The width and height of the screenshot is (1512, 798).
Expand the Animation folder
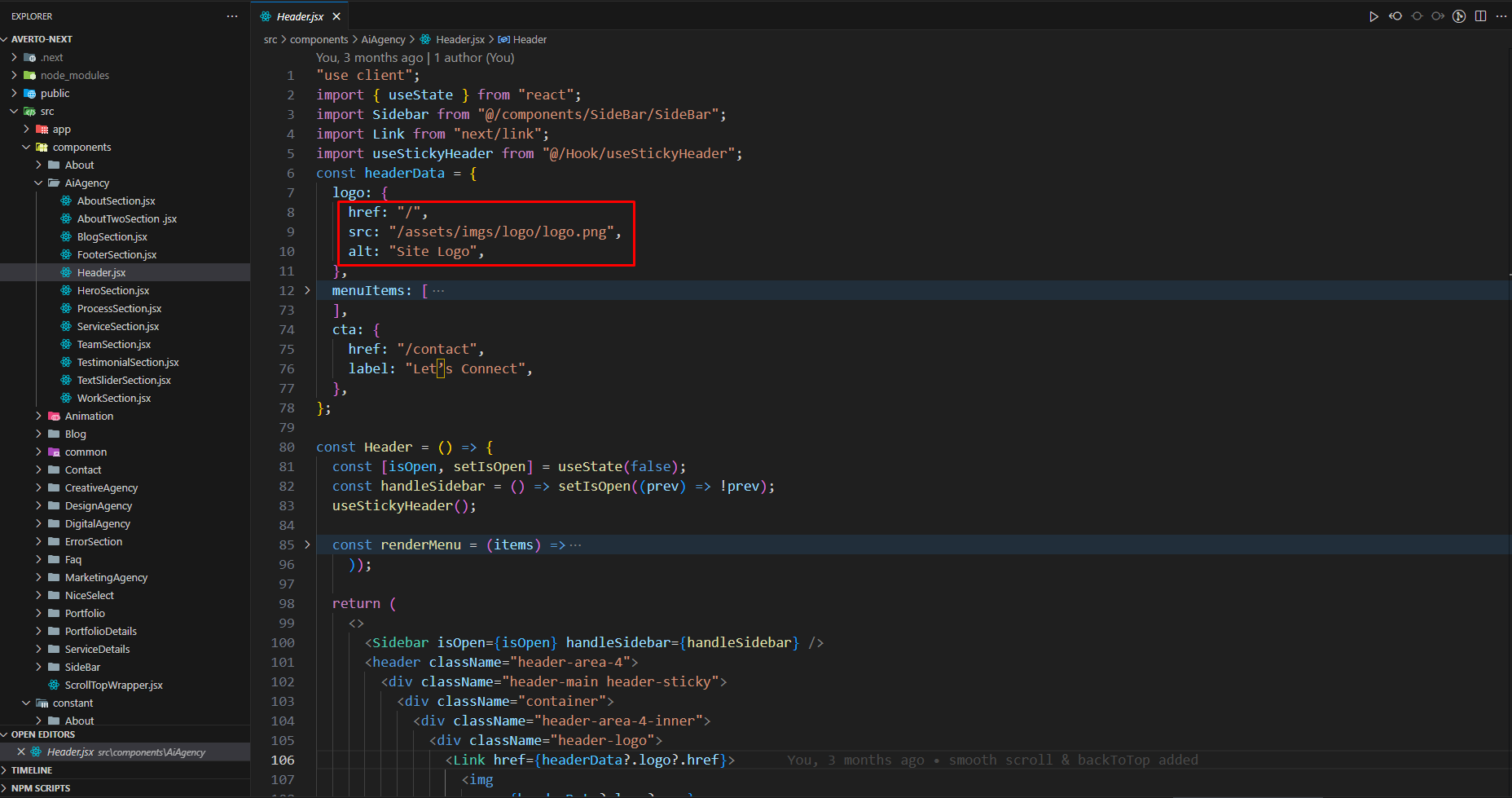pyautogui.click(x=38, y=416)
